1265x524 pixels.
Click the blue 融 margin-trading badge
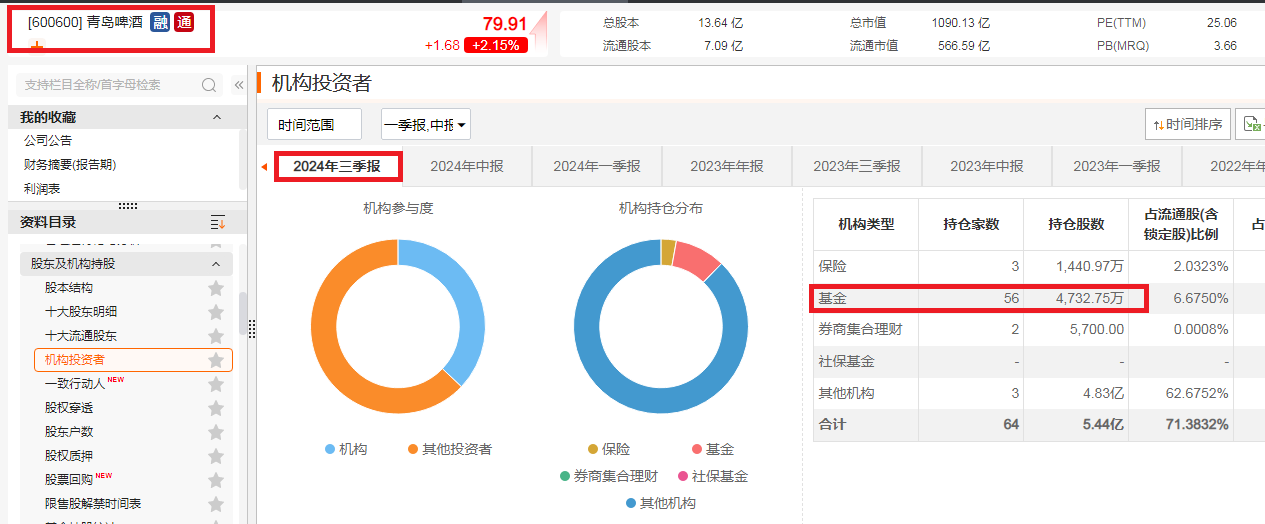[x=160, y=22]
